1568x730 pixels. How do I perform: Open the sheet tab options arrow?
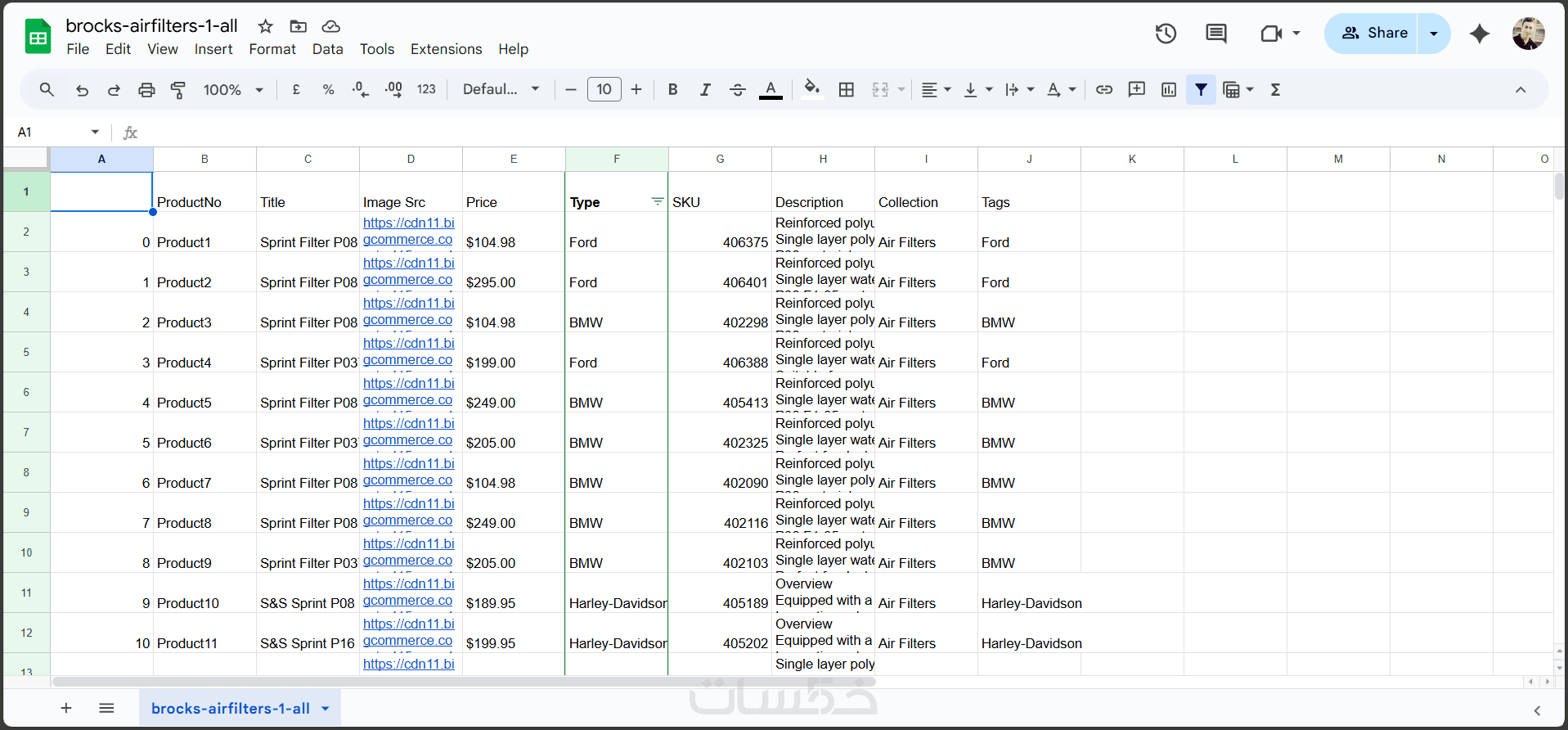(326, 709)
